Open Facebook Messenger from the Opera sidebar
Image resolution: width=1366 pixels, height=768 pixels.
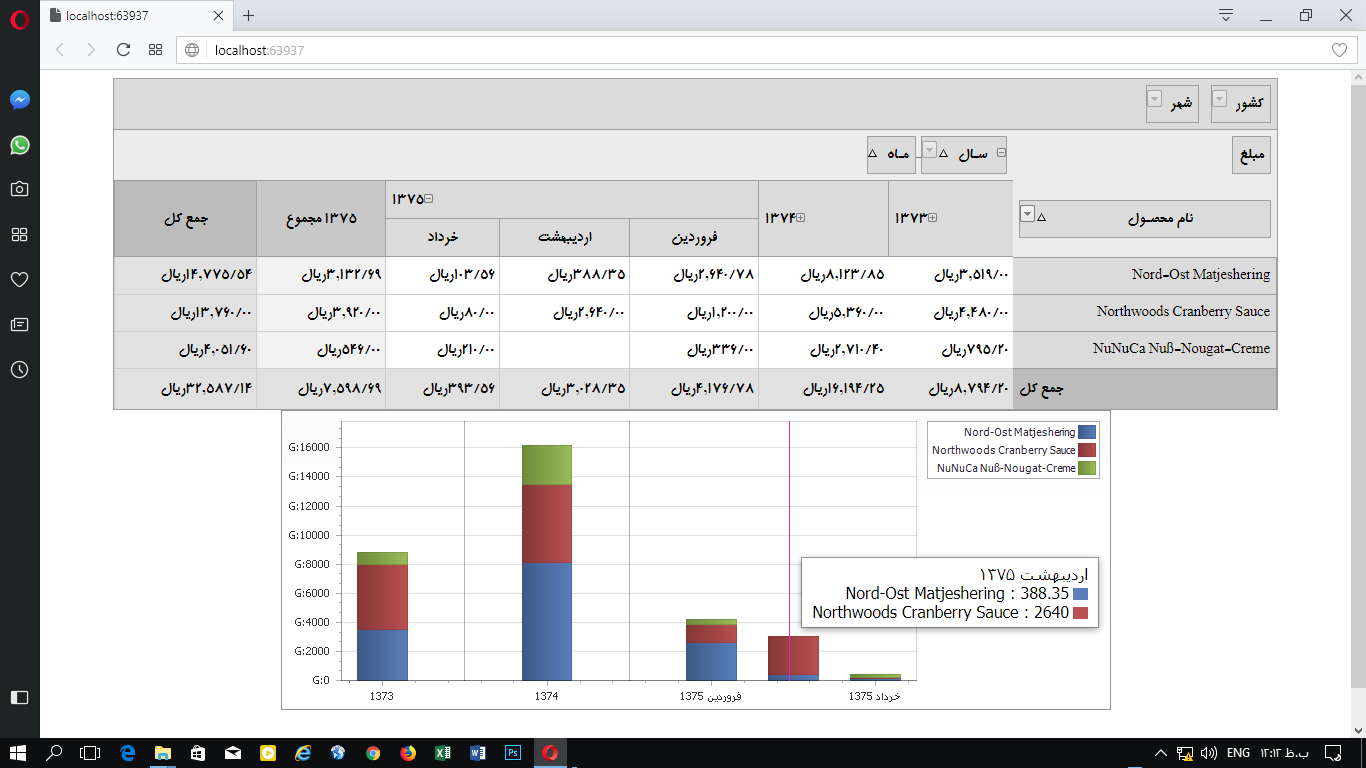click(x=19, y=99)
